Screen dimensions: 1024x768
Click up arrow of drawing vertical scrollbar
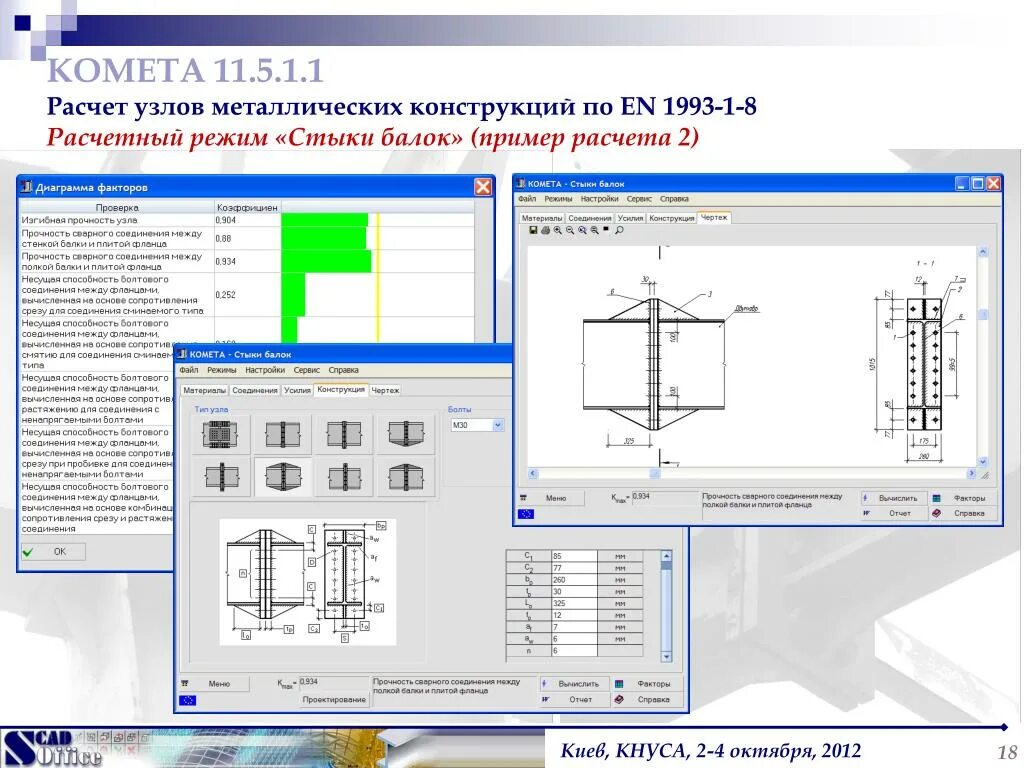[982, 251]
